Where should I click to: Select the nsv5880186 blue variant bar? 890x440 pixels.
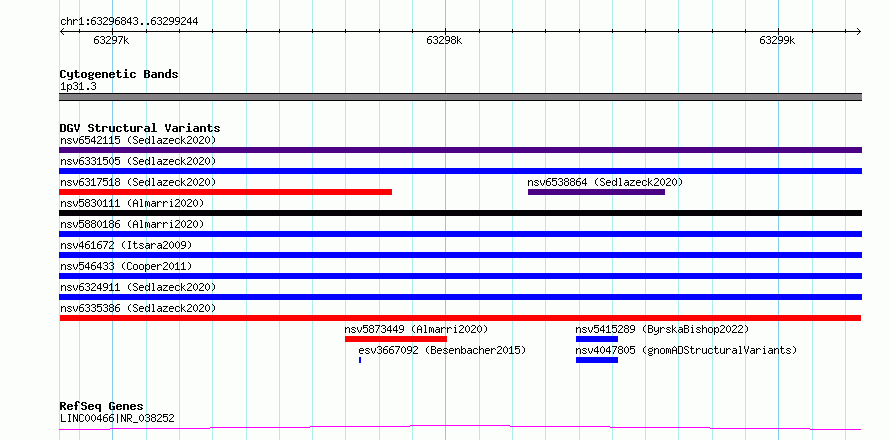tap(460, 234)
